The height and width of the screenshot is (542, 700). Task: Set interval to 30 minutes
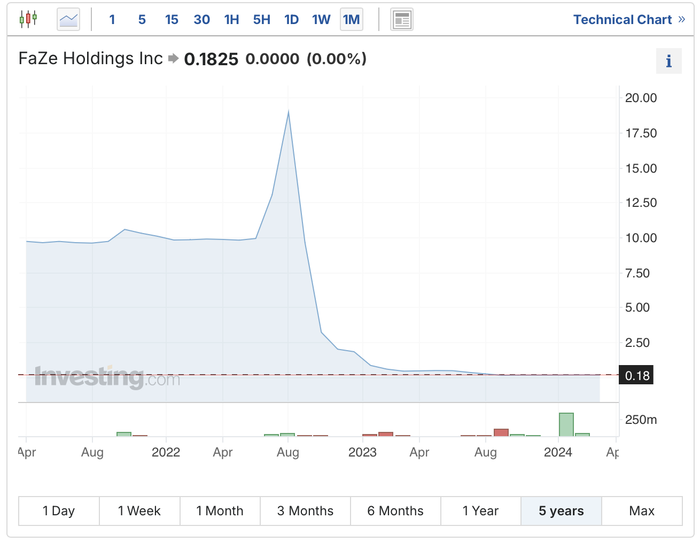point(202,20)
